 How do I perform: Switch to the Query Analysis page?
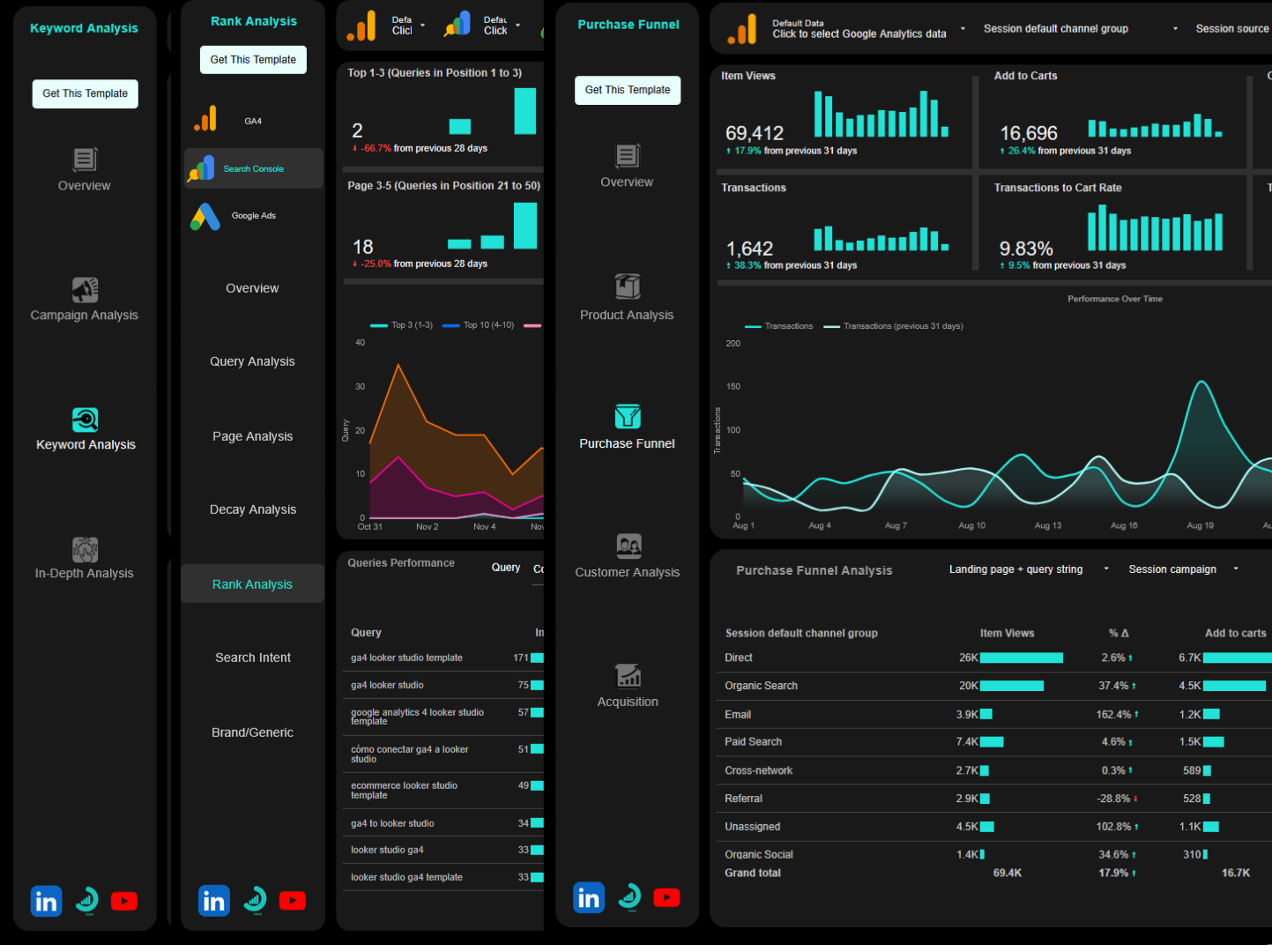tap(252, 361)
